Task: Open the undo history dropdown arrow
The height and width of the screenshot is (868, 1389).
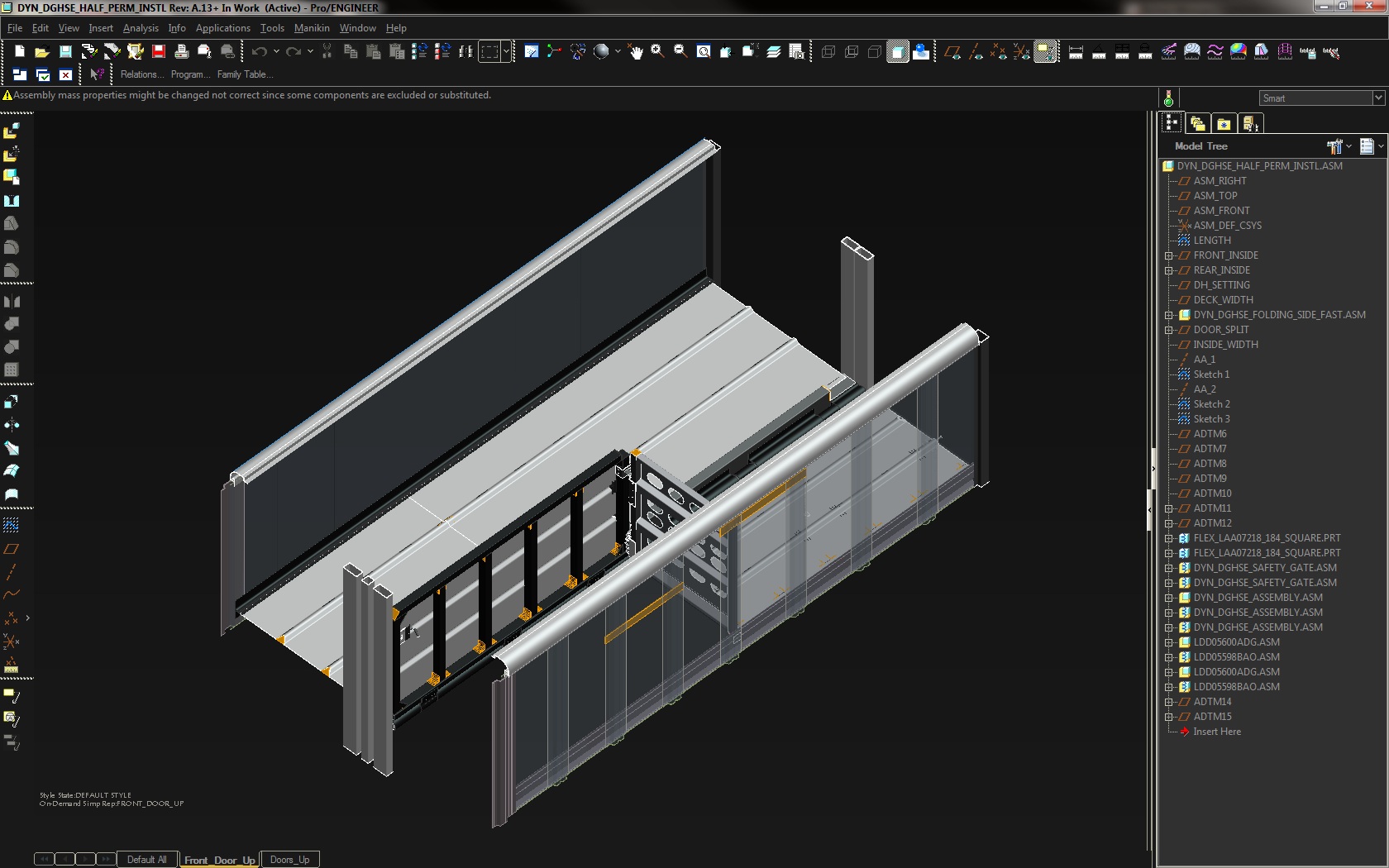Action: tap(276, 51)
